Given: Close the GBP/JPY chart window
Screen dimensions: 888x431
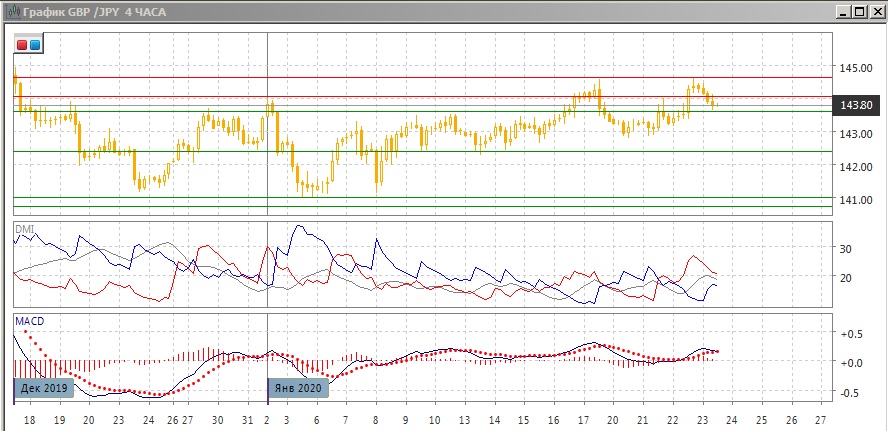Looking at the screenshot, I should 875,11.
